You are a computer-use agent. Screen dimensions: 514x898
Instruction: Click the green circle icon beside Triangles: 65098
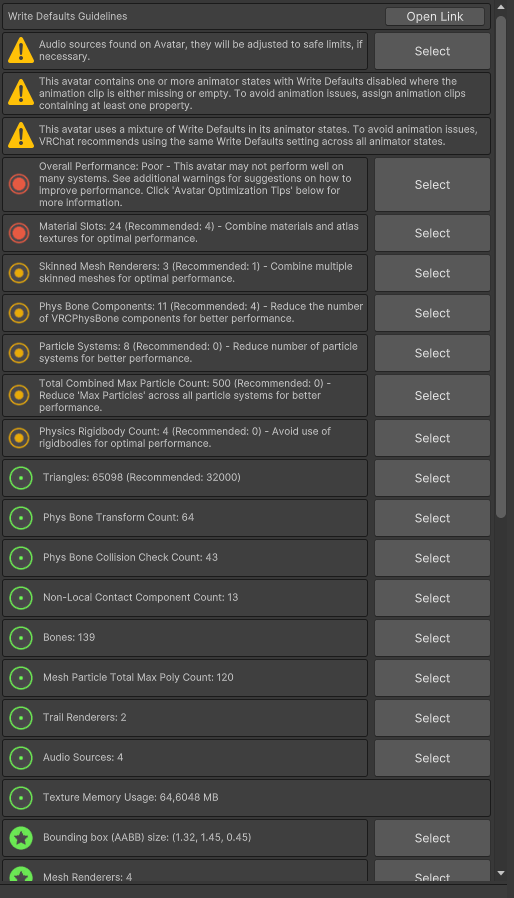21,478
